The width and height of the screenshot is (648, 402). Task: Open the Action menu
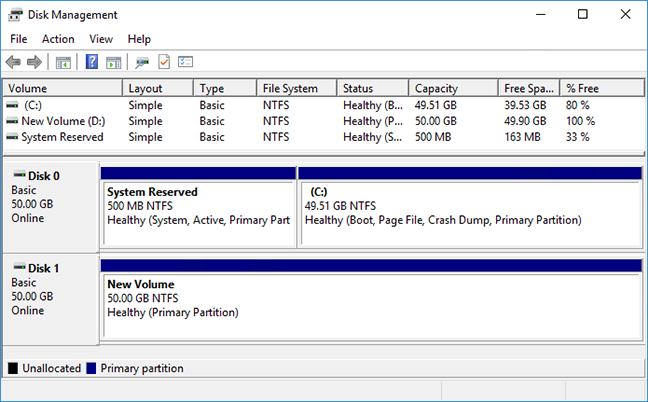click(58, 39)
